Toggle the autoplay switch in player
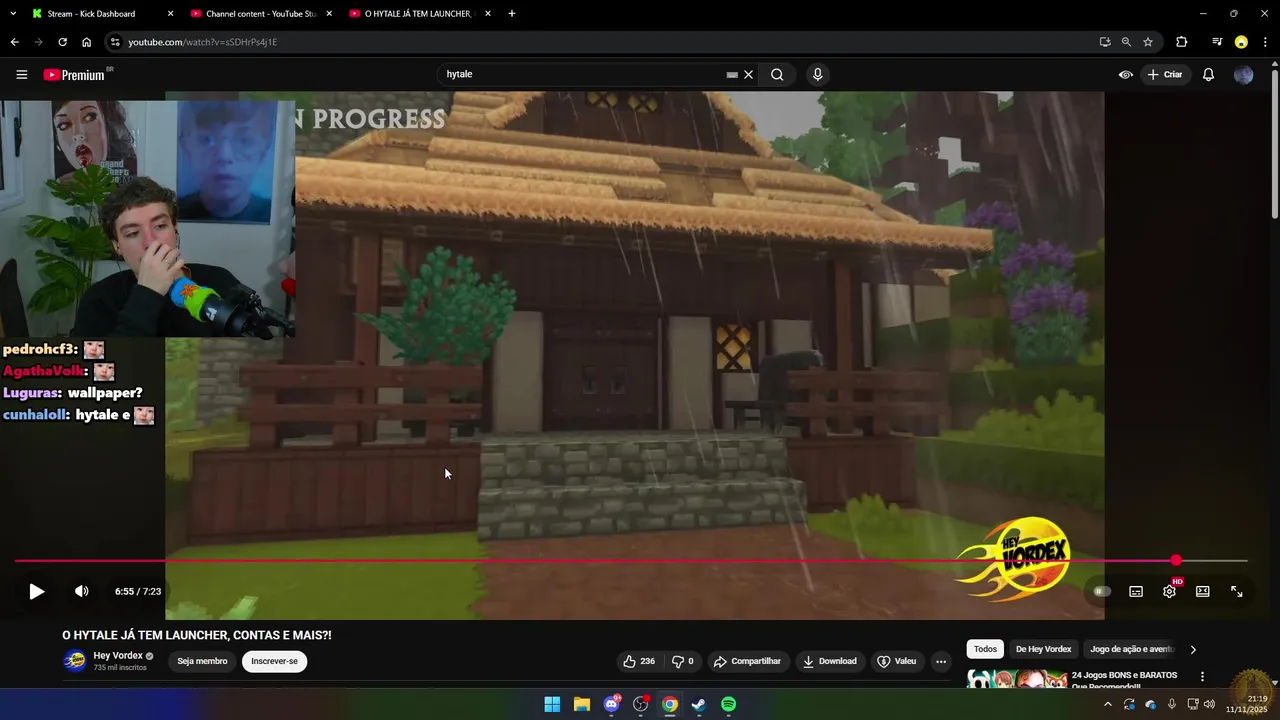This screenshot has width=1280, height=720. coord(1102,591)
